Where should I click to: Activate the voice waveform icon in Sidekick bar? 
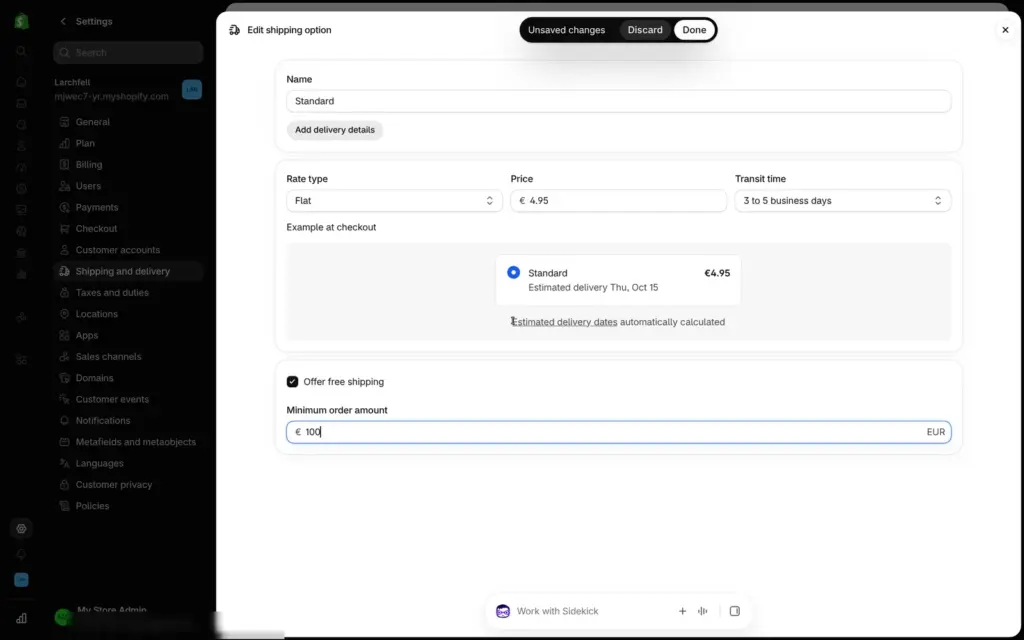coord(703,611)
